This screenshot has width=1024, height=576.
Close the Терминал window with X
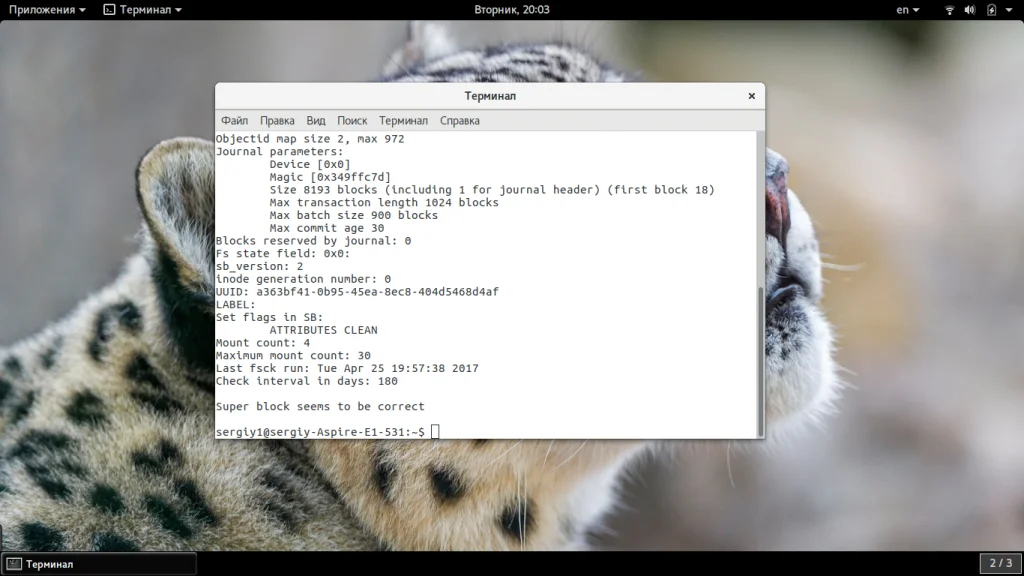pyautogui.click(x=752, y=96)
